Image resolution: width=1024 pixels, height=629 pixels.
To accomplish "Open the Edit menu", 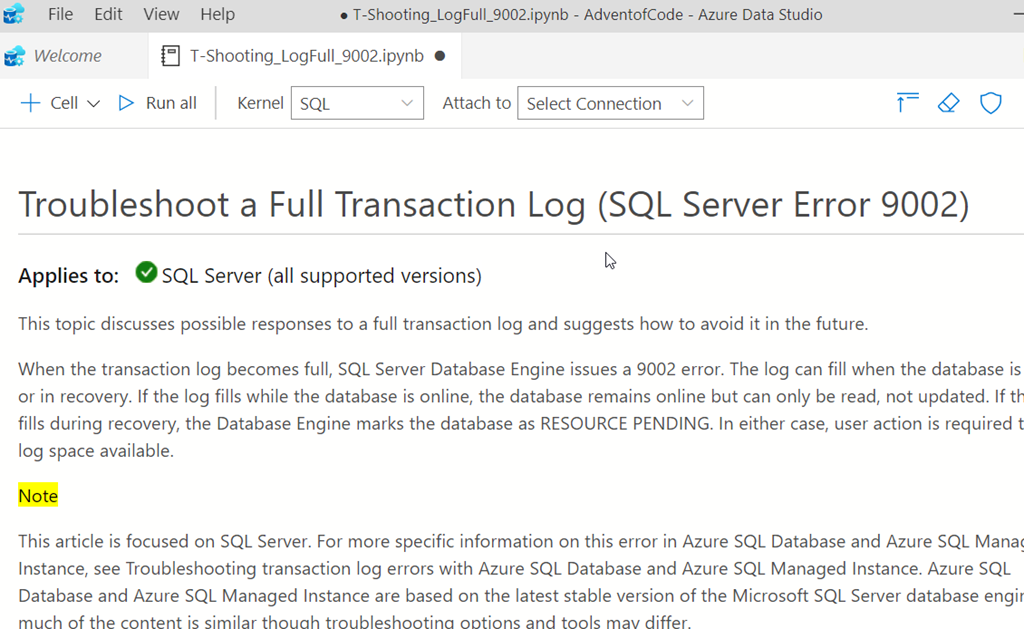I will point(108,14).
